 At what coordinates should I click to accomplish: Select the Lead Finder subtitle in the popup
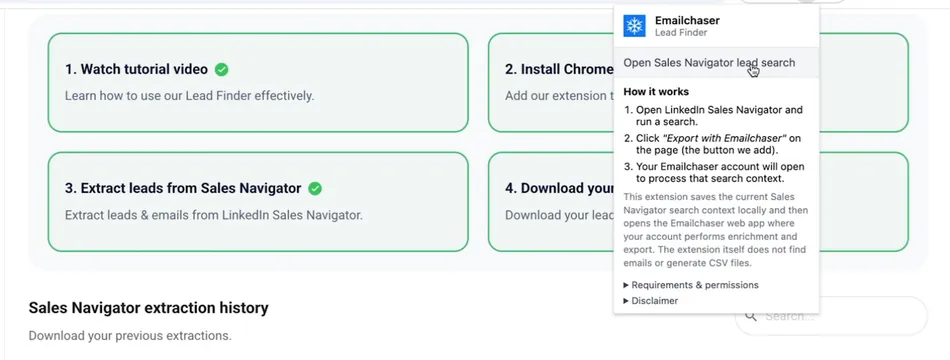(x=681, y=33)
